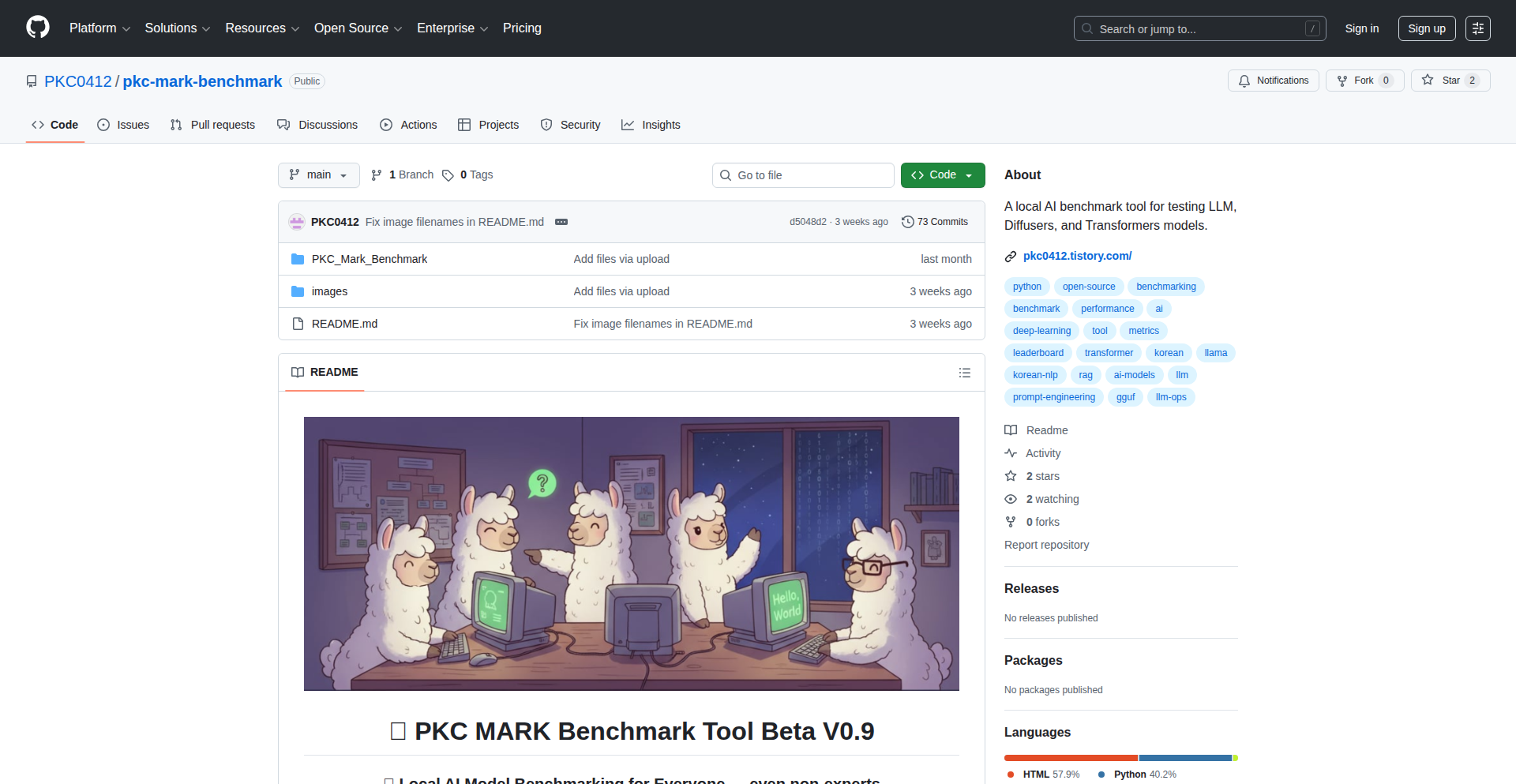
Task: Open the green Code dropdown
Action: point(943,175)
